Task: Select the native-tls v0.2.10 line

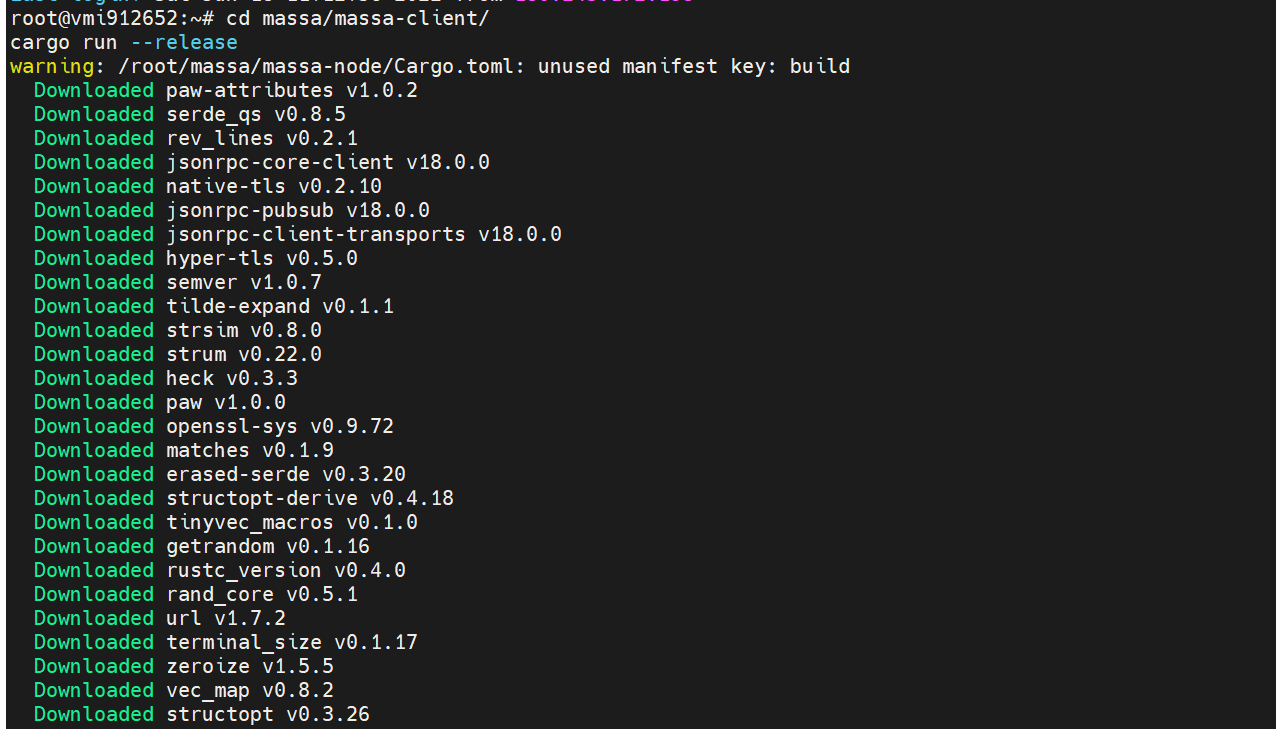Action: tap(208, 187)
